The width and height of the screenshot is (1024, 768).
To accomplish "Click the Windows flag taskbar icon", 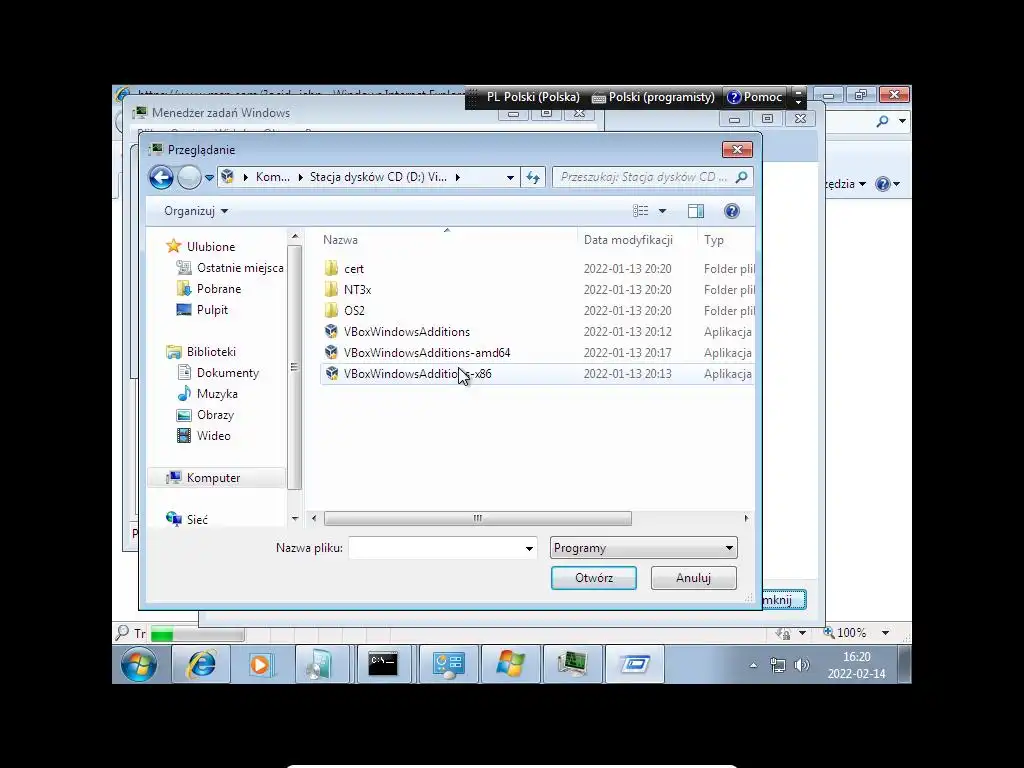I will pyautogui.click(x=511, y=665).
